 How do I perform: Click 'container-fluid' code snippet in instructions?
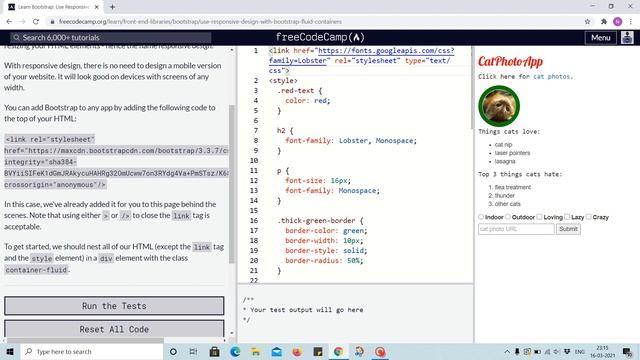coord(36,270)
